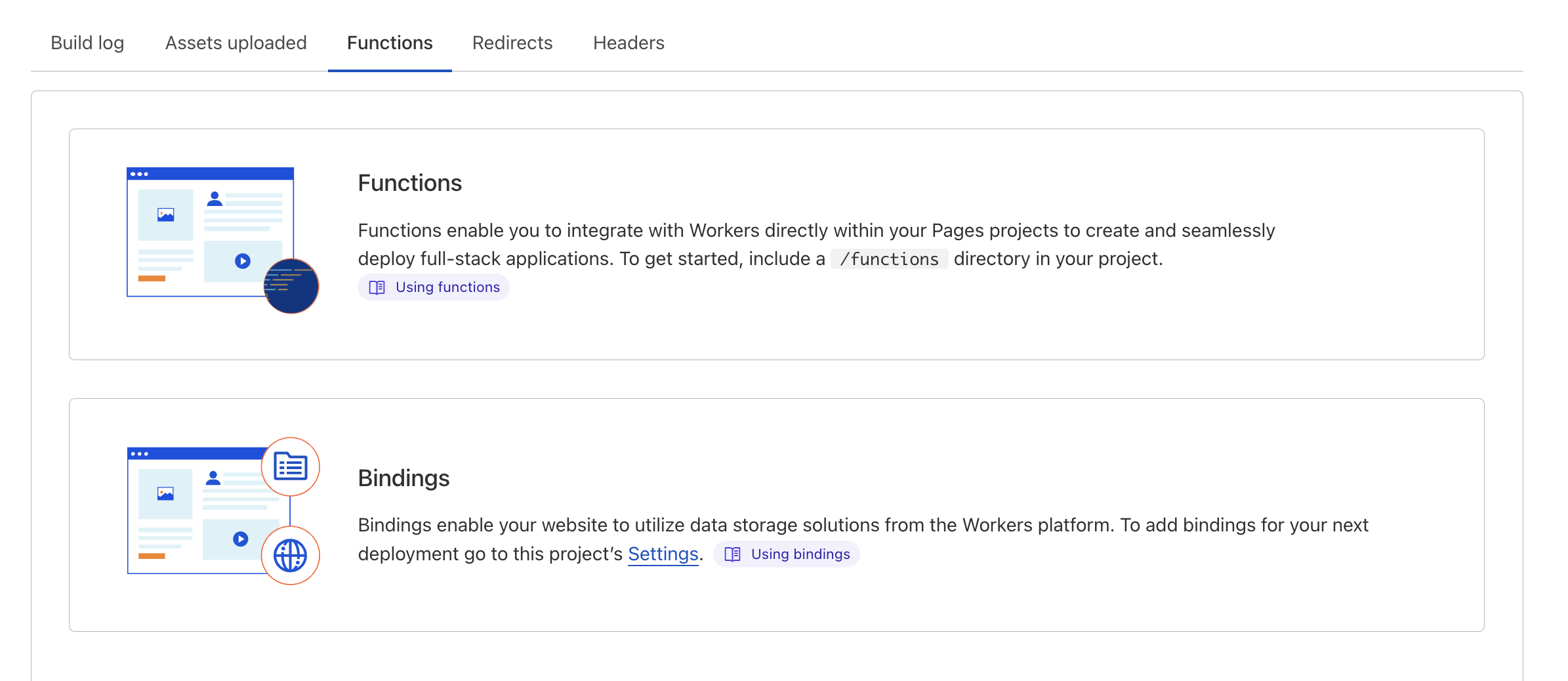Go to the Redirects tab
Image resolution: width=1568 pixels, height=681 pixels.
tap(512, 43)
